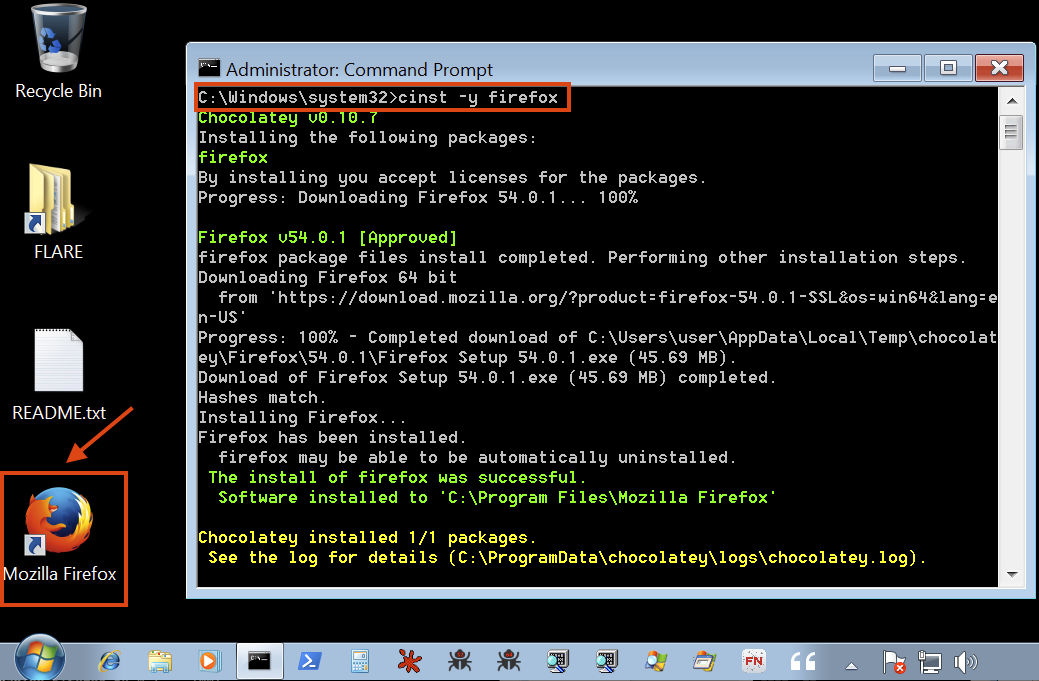Open the FLARE folder shortcut
This screenshot has height=681, width=1039.
[58, 212]
